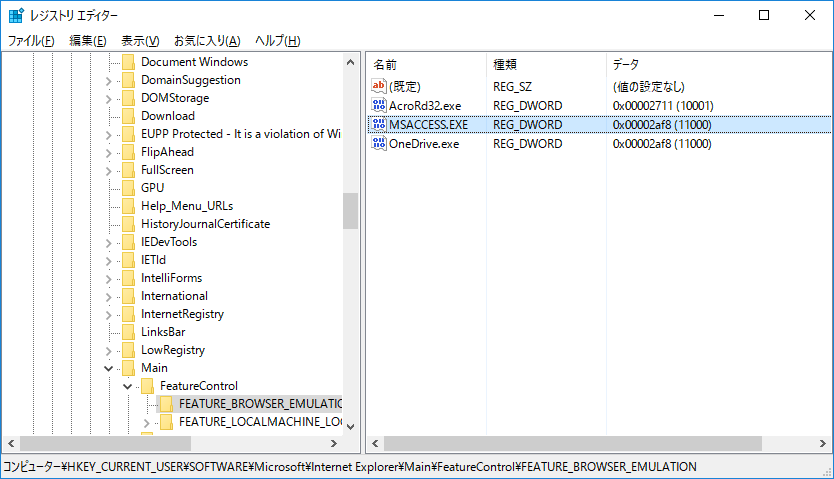Click the registry path in the status bar
The width and height of the screenshot is (834, 479).
pos(350,467)
